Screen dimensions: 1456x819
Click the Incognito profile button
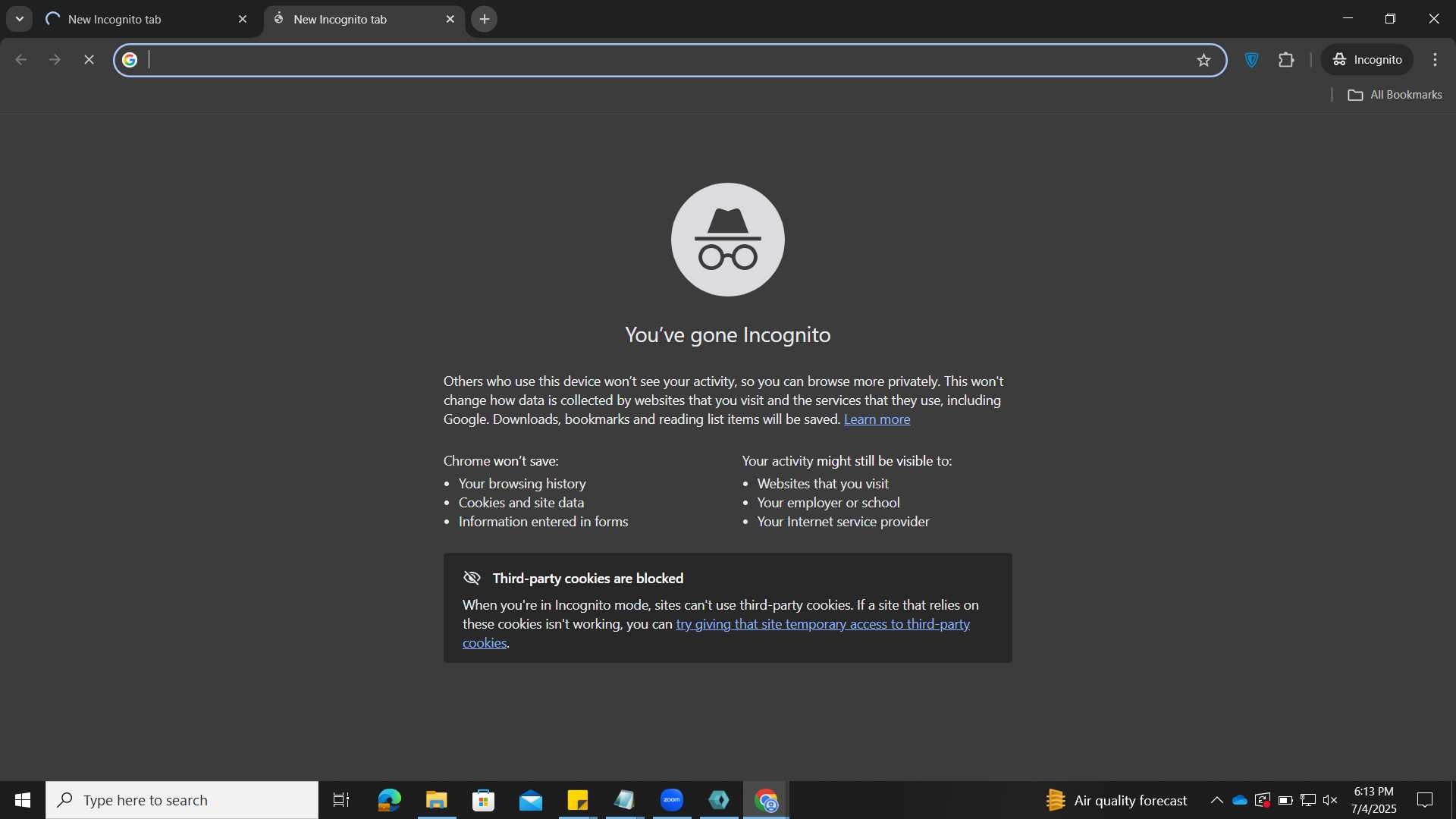pos(1367,60)
